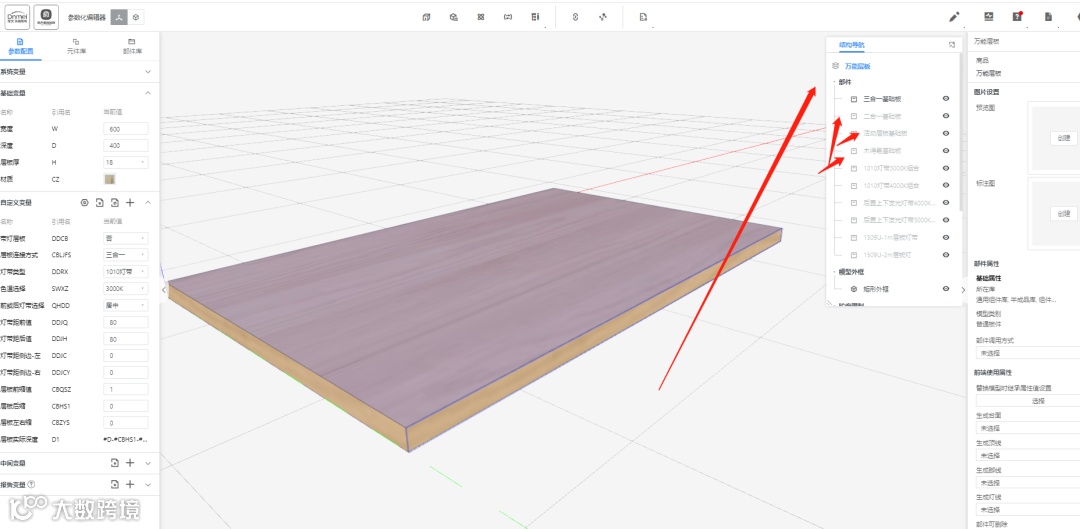Collapse the right panel with arrow handle

(x=963, y=290)
